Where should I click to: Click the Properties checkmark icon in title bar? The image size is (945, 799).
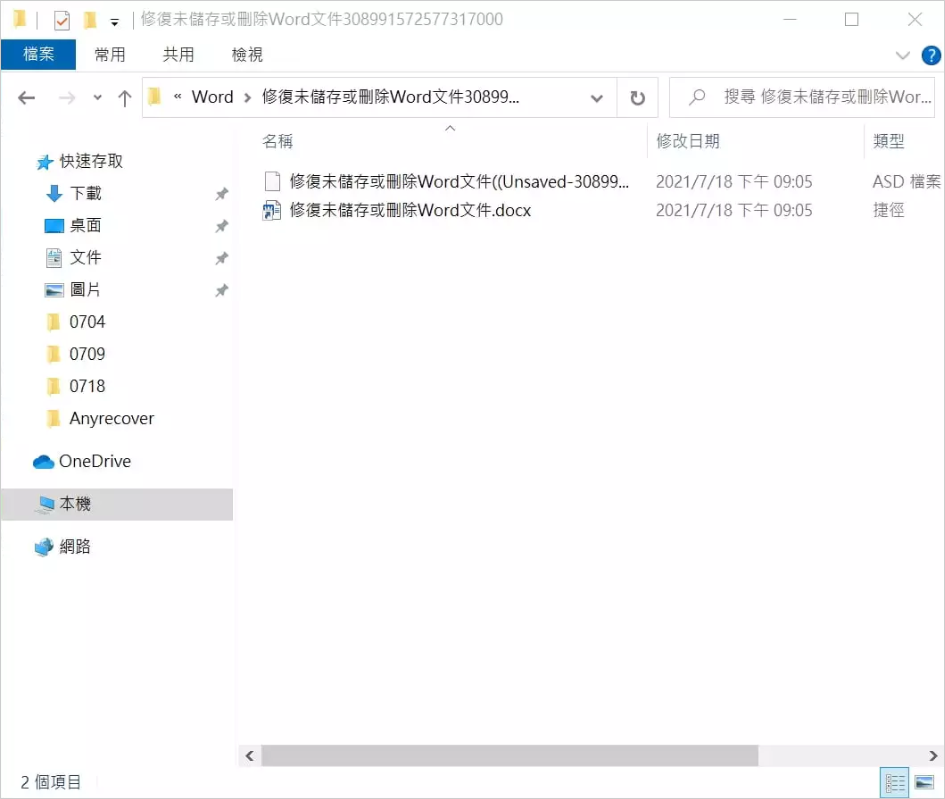coord(61,20)
